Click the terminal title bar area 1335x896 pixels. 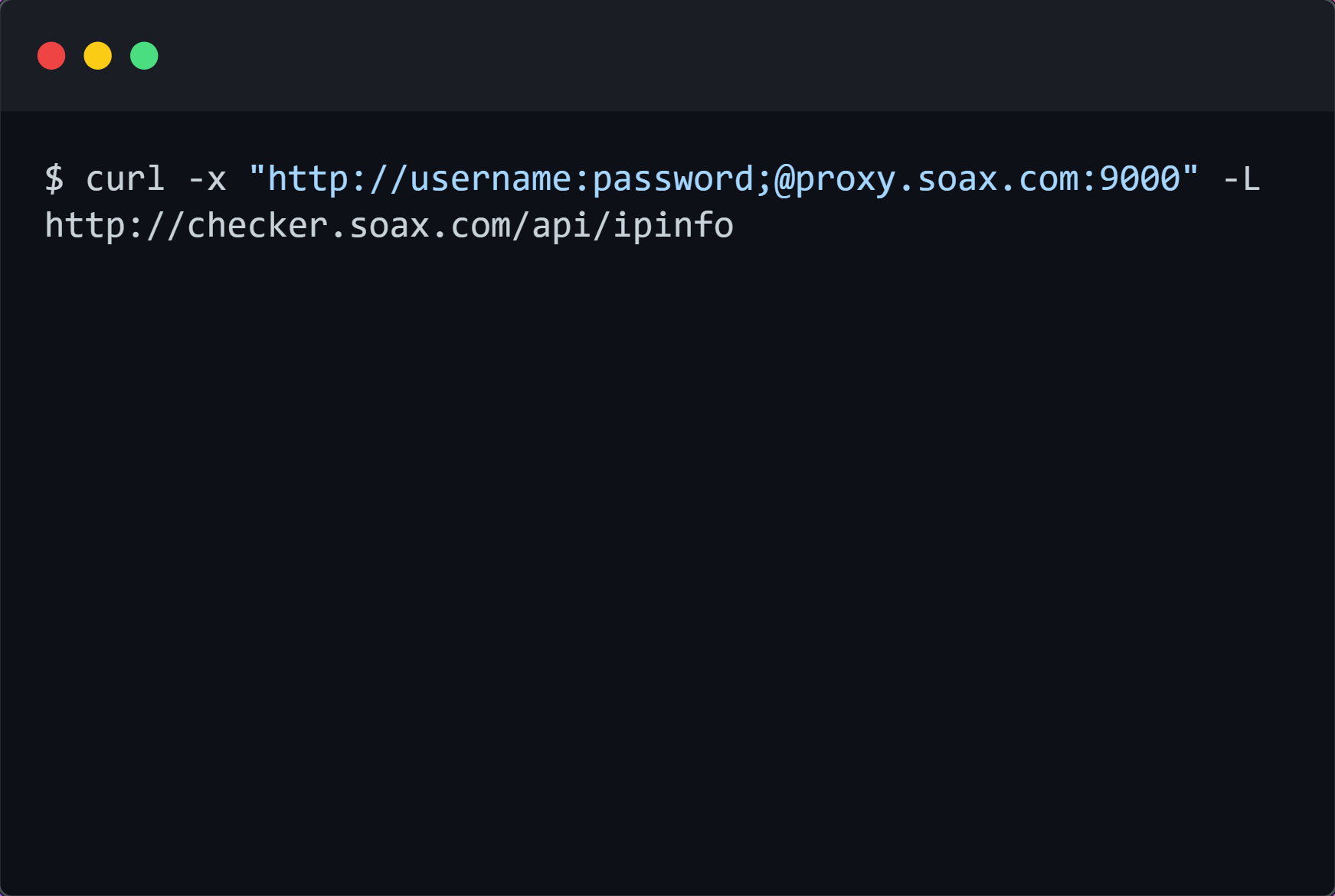pos(666,54)
